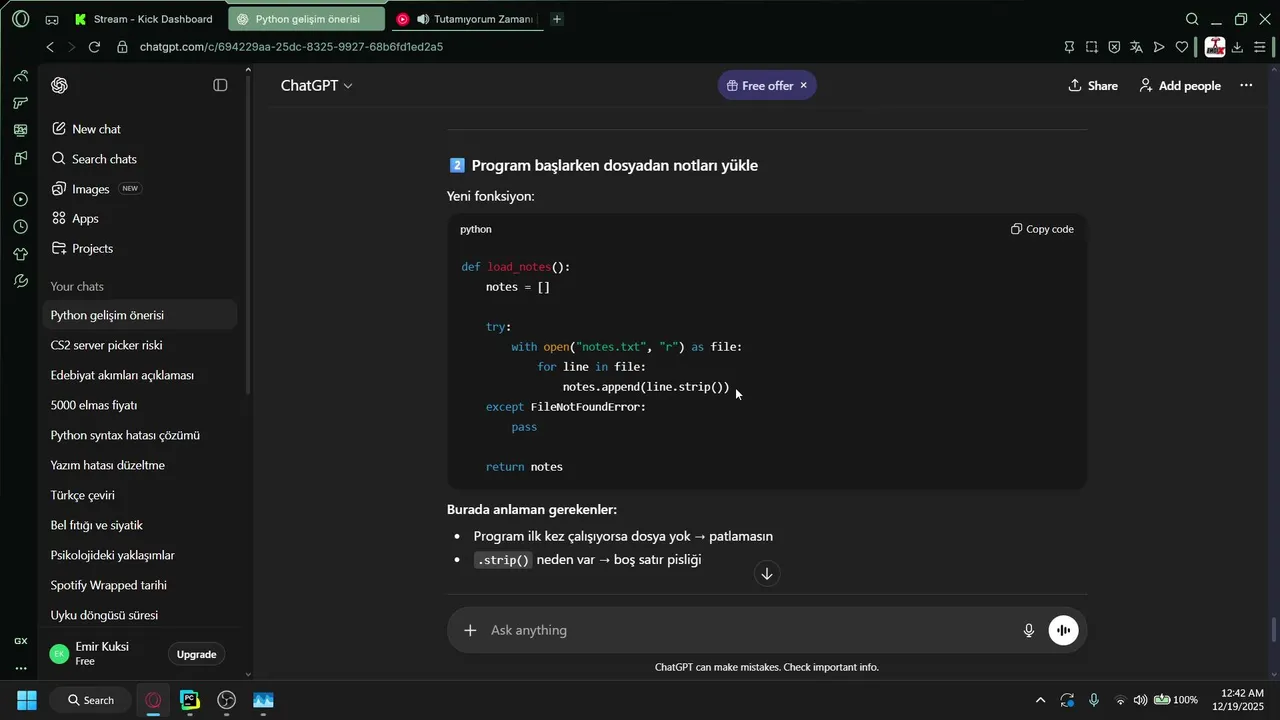The height and width of the screenshot is (720, 1280).
Task: Click the page vertical scrollbar thumb
Action: (x=1273, y=631)
